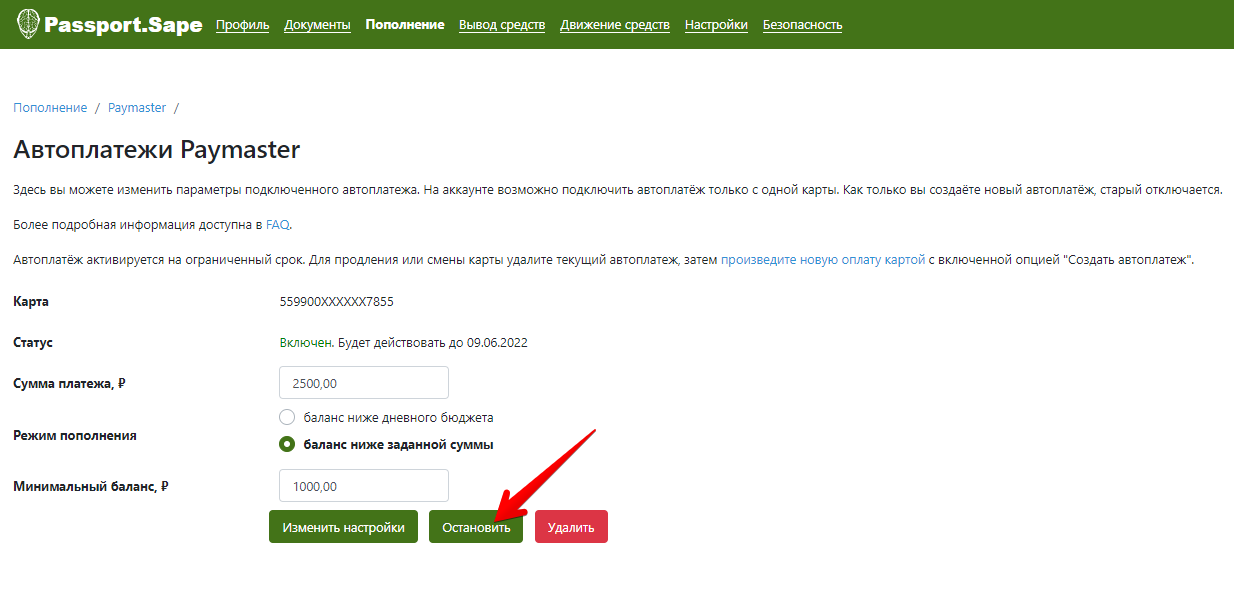The height and width of the screenshot is (615, 1234).
Task: Click the Passport.Sape brand name
Action: pyautogui.click(x=123, y=24)
